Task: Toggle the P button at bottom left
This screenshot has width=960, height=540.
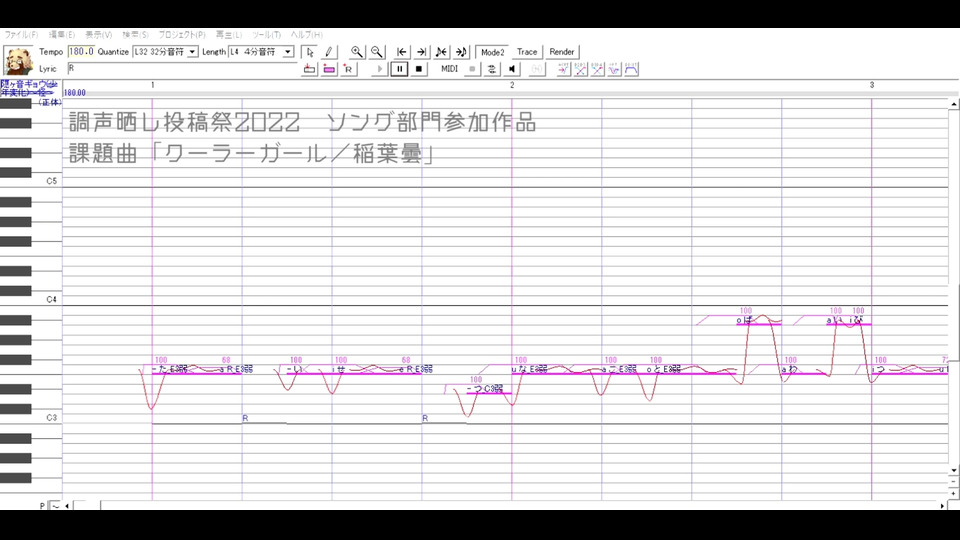Action: [x=42, y=506]
